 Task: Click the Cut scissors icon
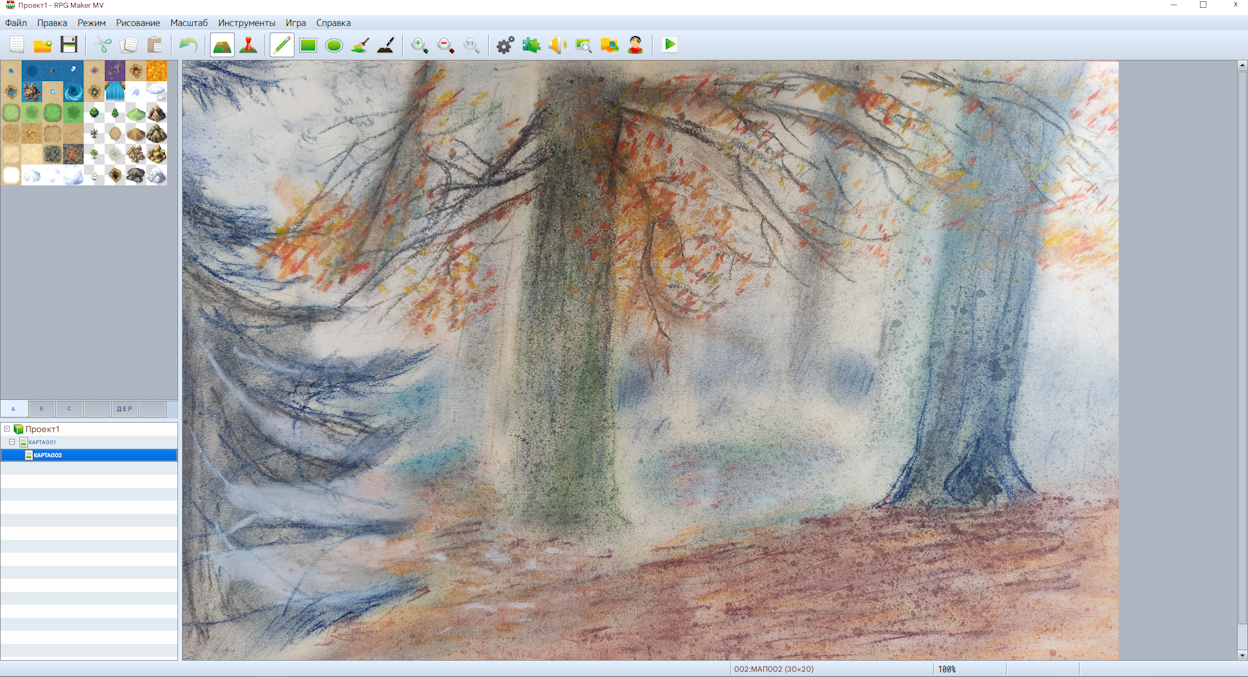[x=103, y=45]
